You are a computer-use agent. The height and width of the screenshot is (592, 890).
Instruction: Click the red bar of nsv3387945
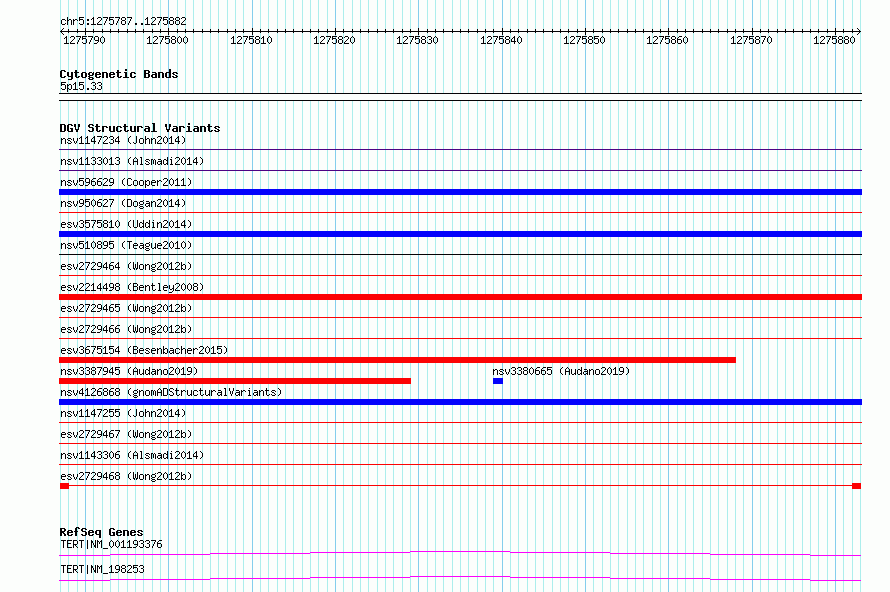coord(235,381)
